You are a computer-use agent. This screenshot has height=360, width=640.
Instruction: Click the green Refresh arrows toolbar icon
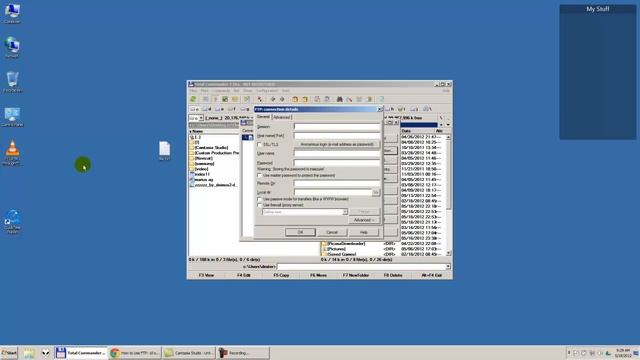click(x=193, y=99)
